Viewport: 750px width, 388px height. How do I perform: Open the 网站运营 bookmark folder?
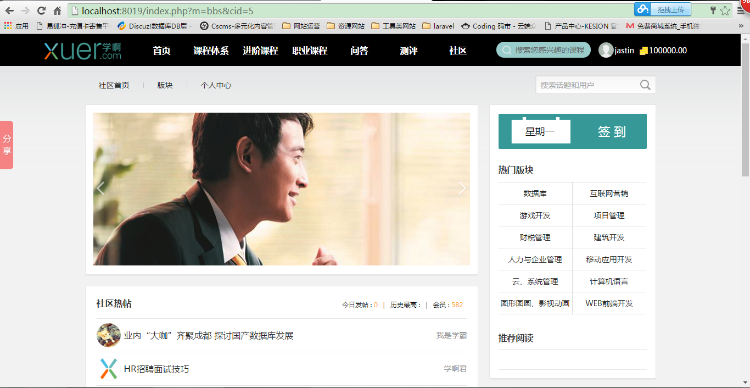coord(301,26)
